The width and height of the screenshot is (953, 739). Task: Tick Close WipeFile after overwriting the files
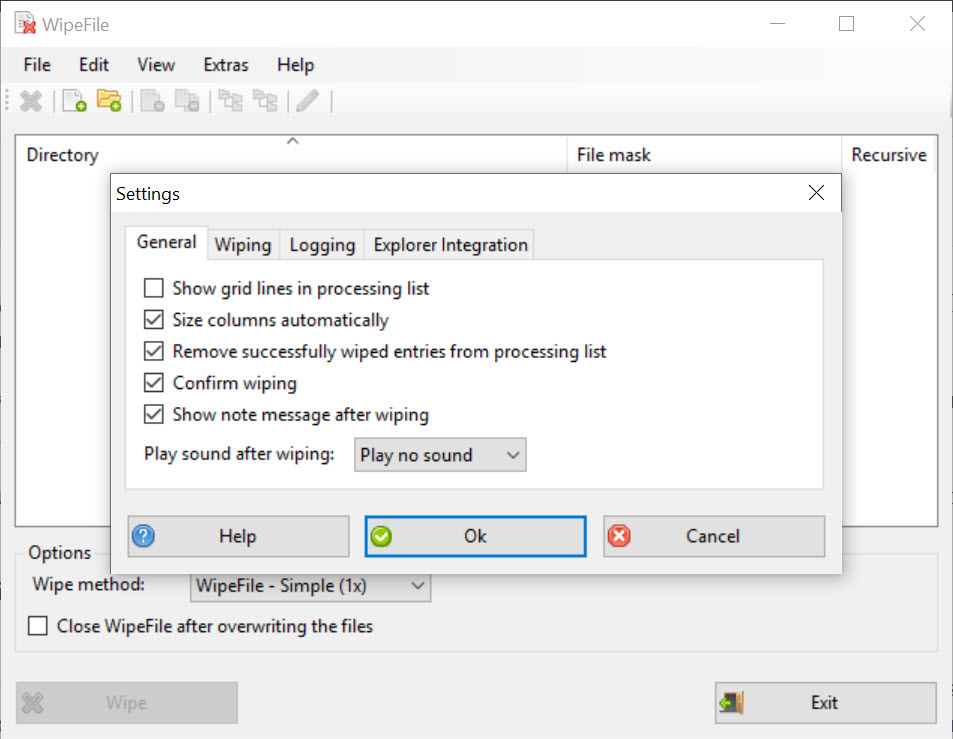click(38, 625)
